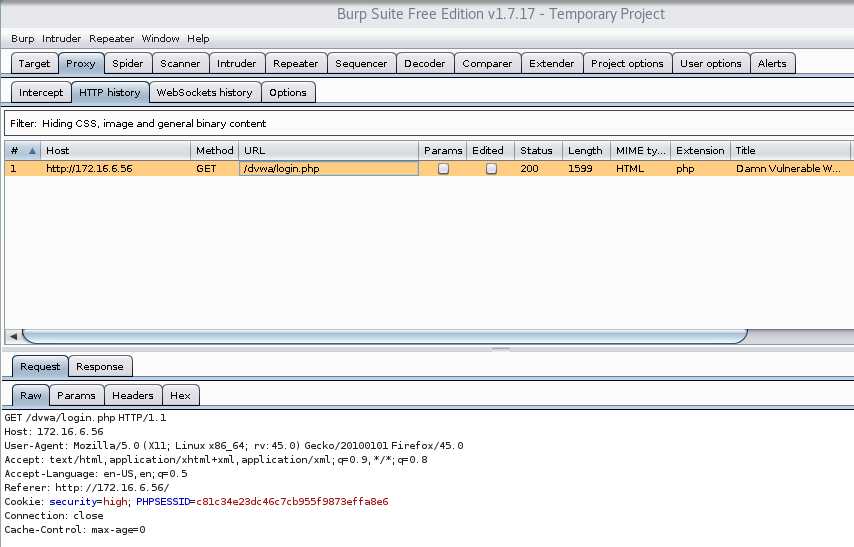The width and height of the screenshot is (854, 547).
Task: Click the User-Agent header line
Action: click(234, 446)
